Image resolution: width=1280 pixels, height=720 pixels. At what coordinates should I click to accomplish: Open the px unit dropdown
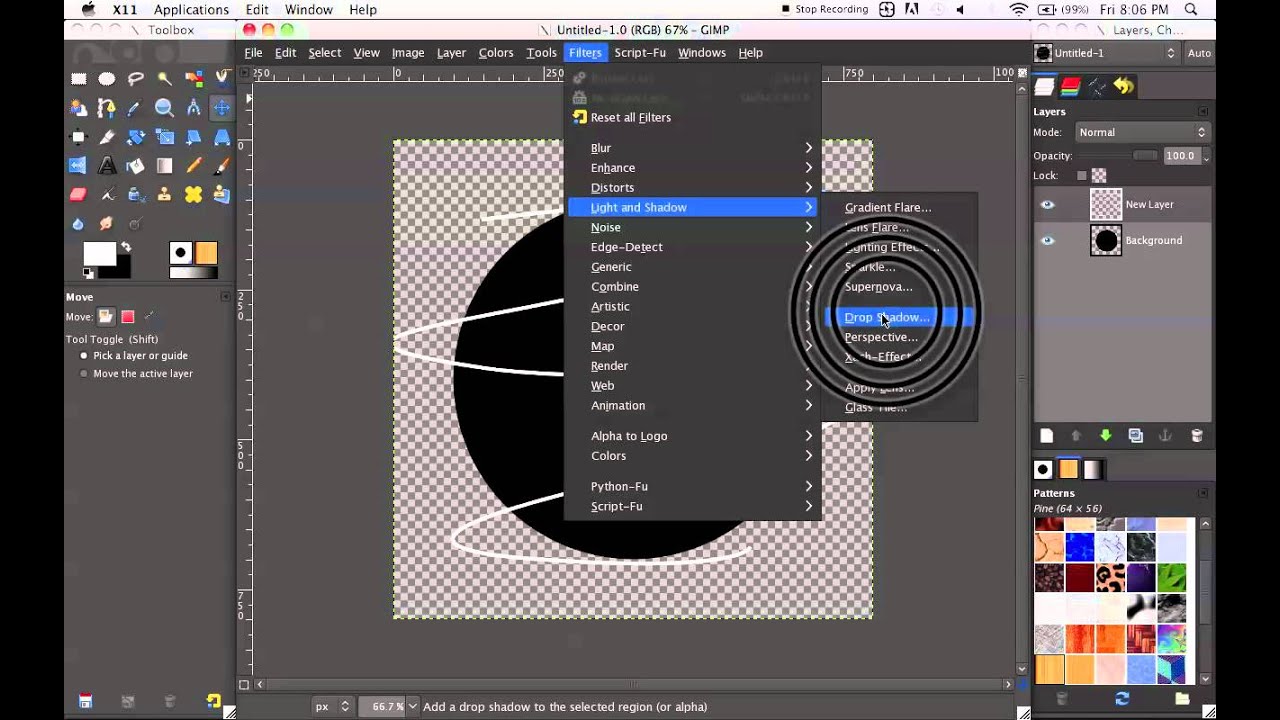(x=332, y=706)
